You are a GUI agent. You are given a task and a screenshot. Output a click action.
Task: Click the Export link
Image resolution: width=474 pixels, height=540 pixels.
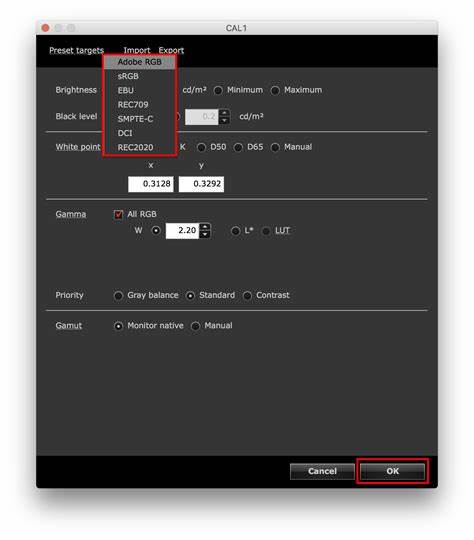171,50
